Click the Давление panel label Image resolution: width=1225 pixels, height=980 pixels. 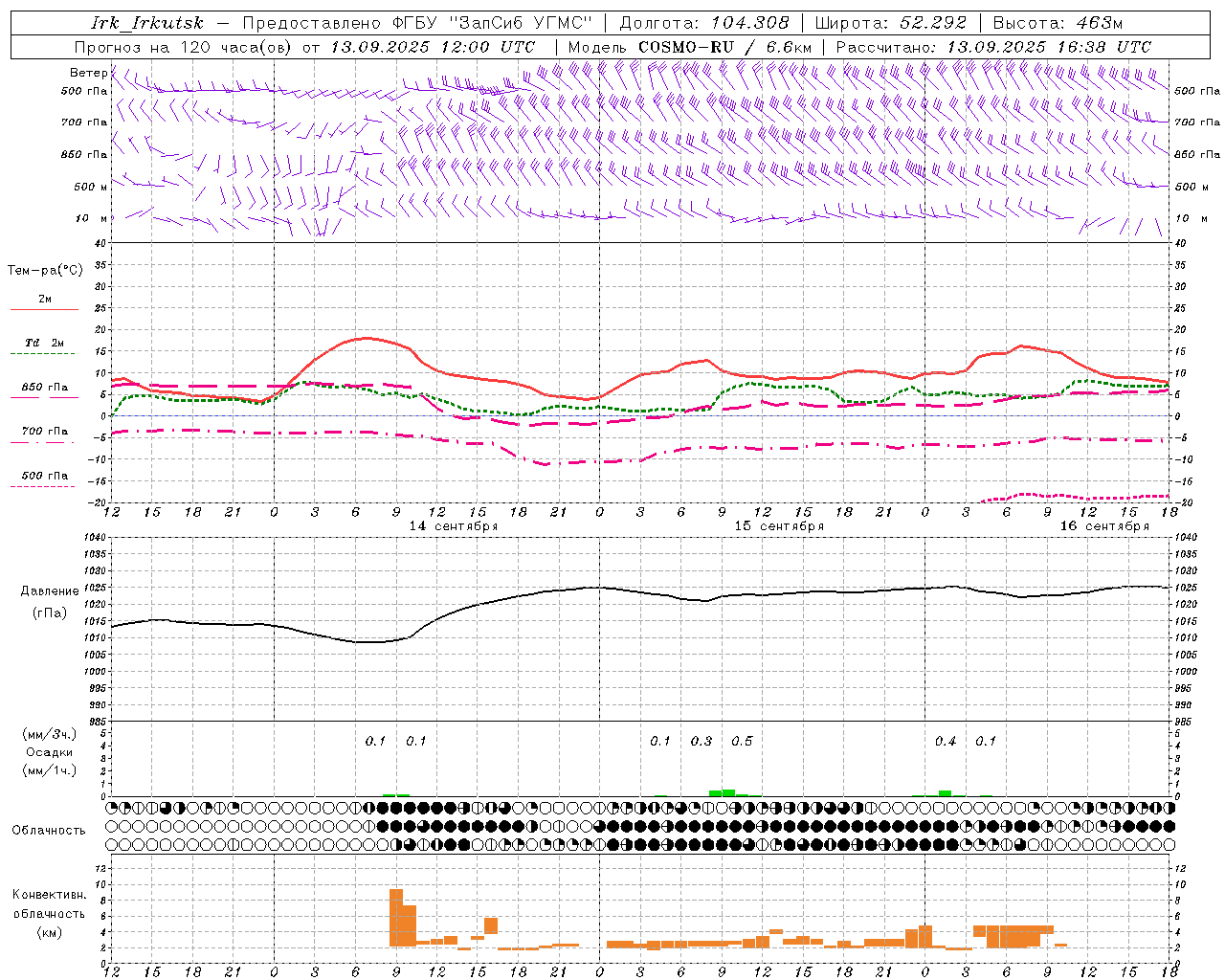click(x=50, y=591)
